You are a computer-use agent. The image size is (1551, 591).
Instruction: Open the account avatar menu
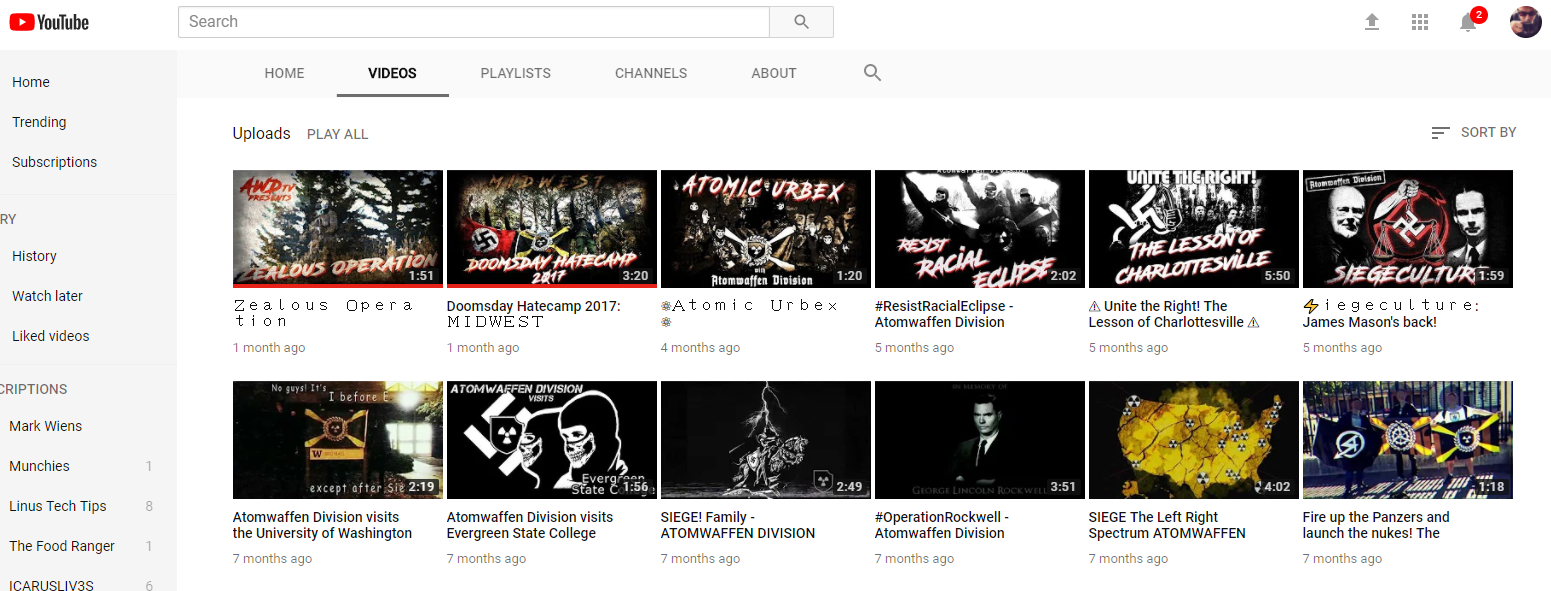pyautogui.click(x=1525, y=22)
